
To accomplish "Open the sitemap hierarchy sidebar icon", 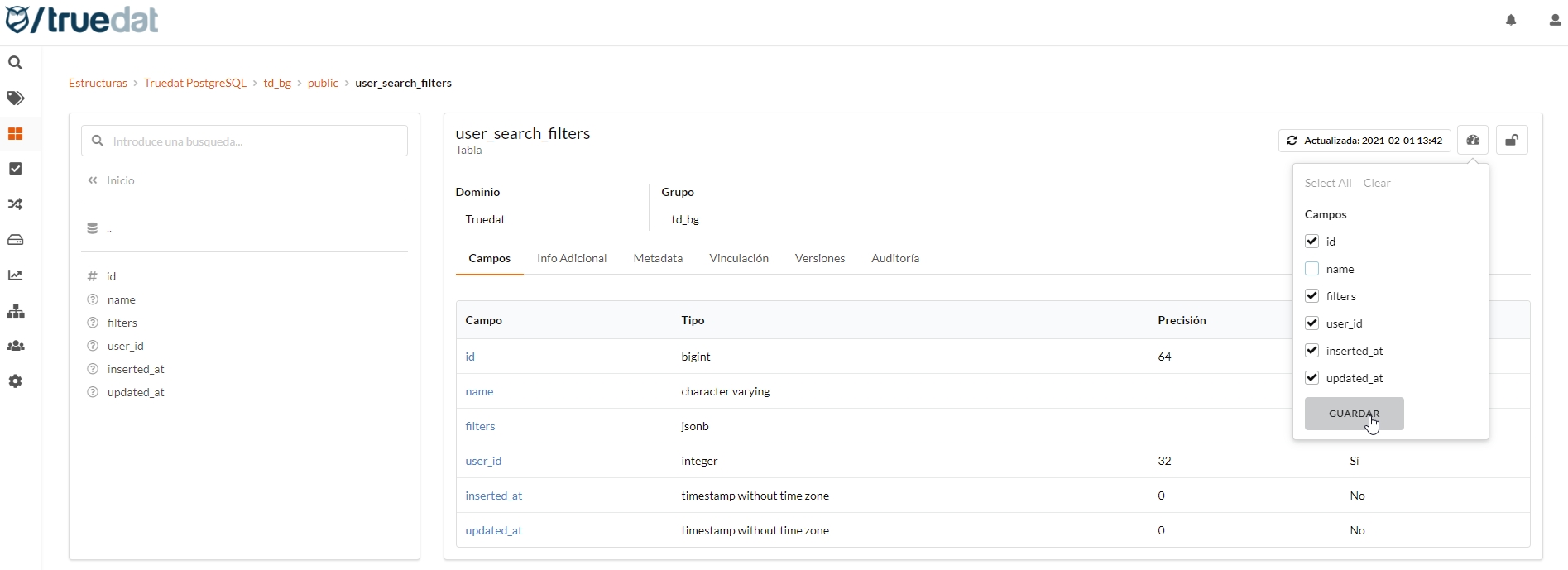I will click(15, 311).
